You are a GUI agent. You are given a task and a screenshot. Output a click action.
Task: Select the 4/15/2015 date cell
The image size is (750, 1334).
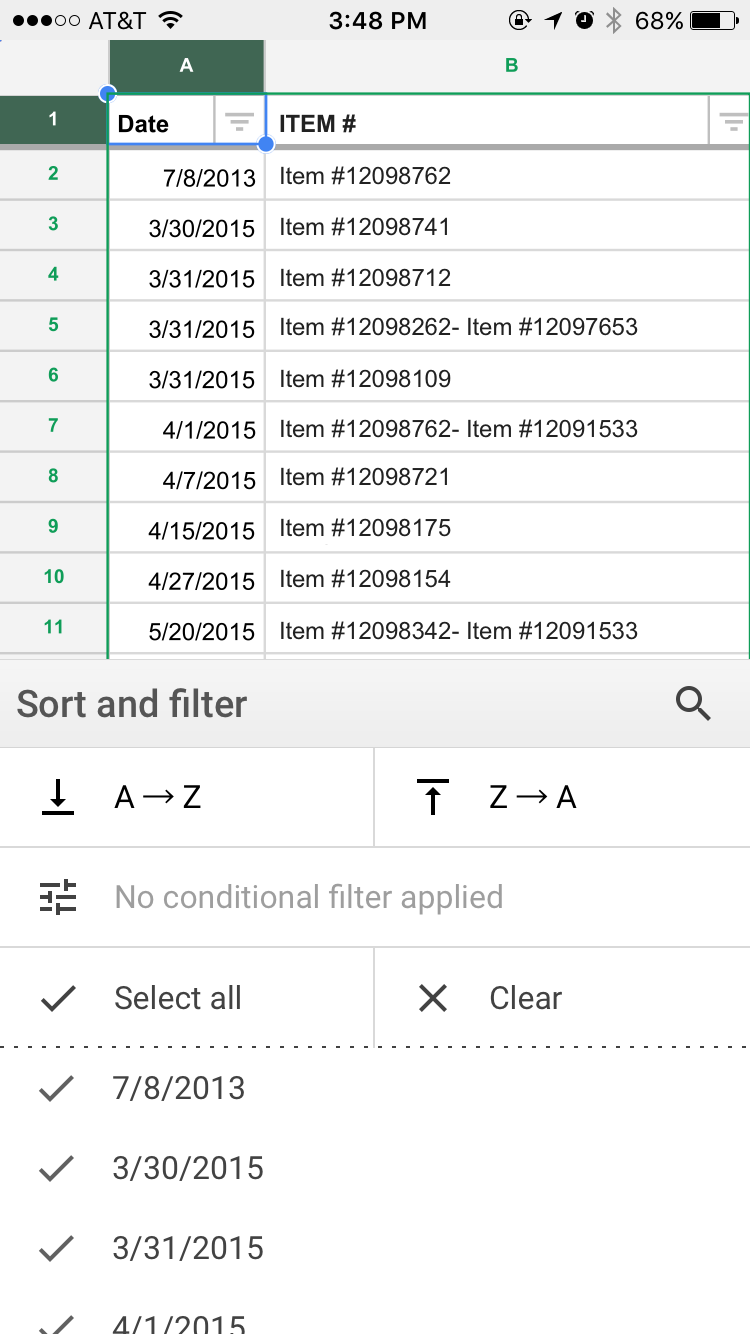click(186, 530)
